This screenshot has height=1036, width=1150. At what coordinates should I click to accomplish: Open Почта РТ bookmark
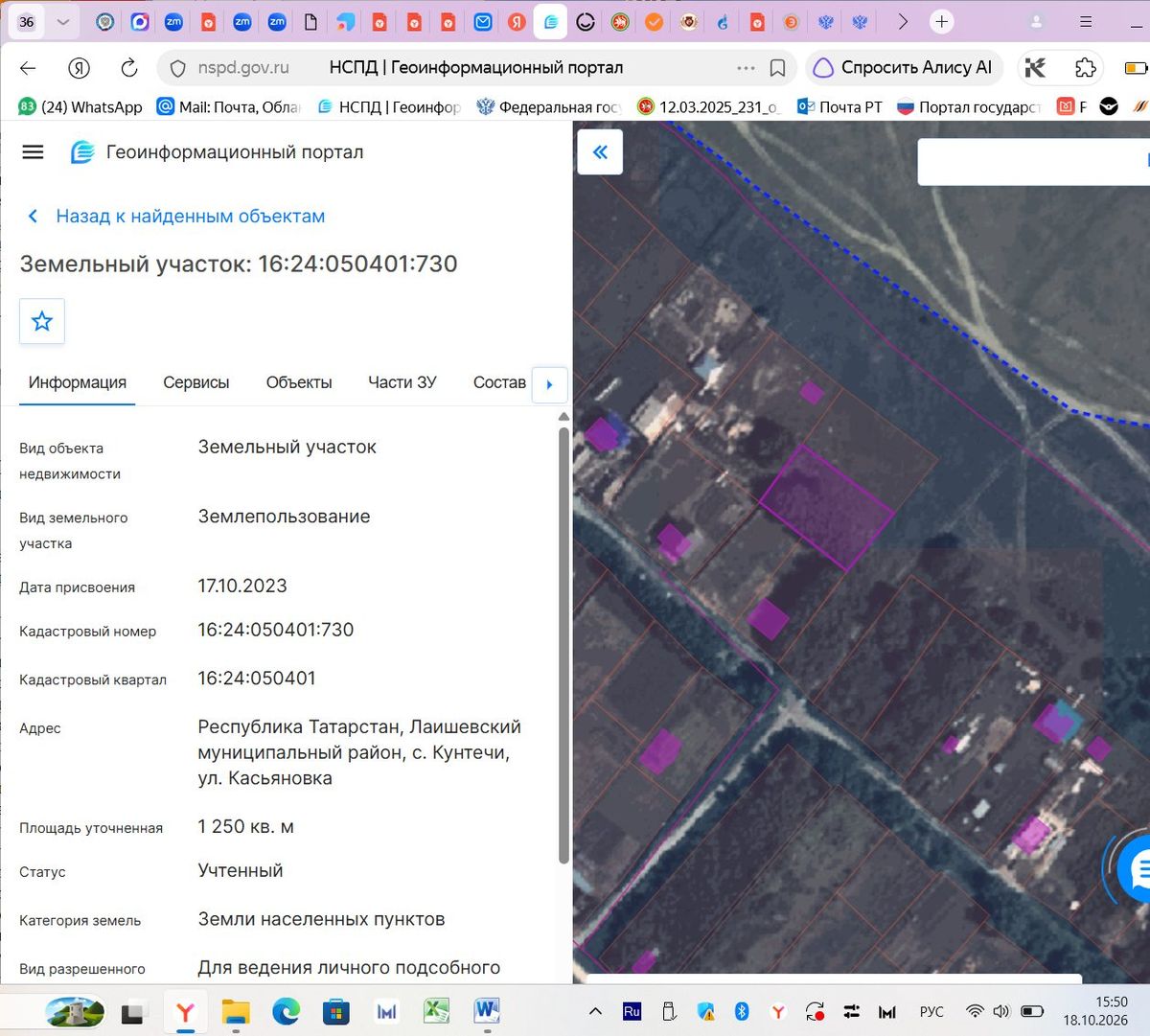pyautogui.click(x=839, y=107)
